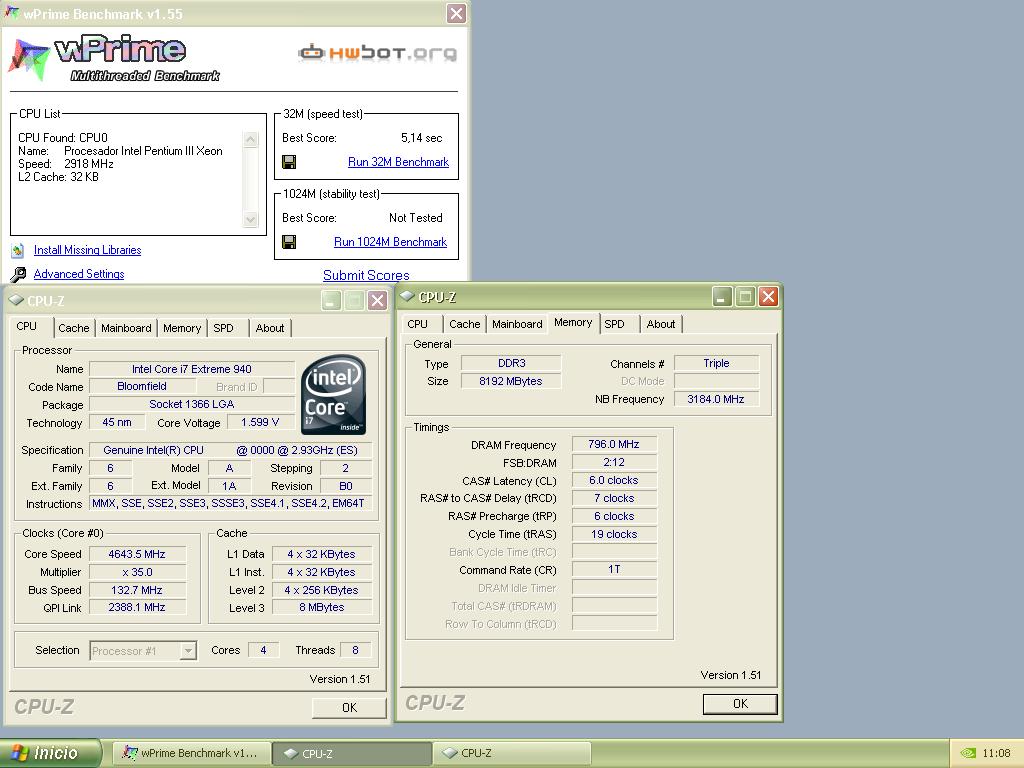Viewport: 1024px width, 768px height.
Task: Close the right CPU-Z Memory window
Action: pos(768,296)
